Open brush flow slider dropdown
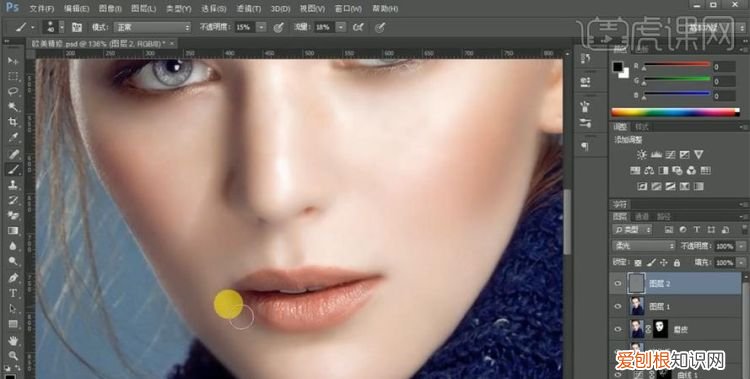 coord(341,27)
